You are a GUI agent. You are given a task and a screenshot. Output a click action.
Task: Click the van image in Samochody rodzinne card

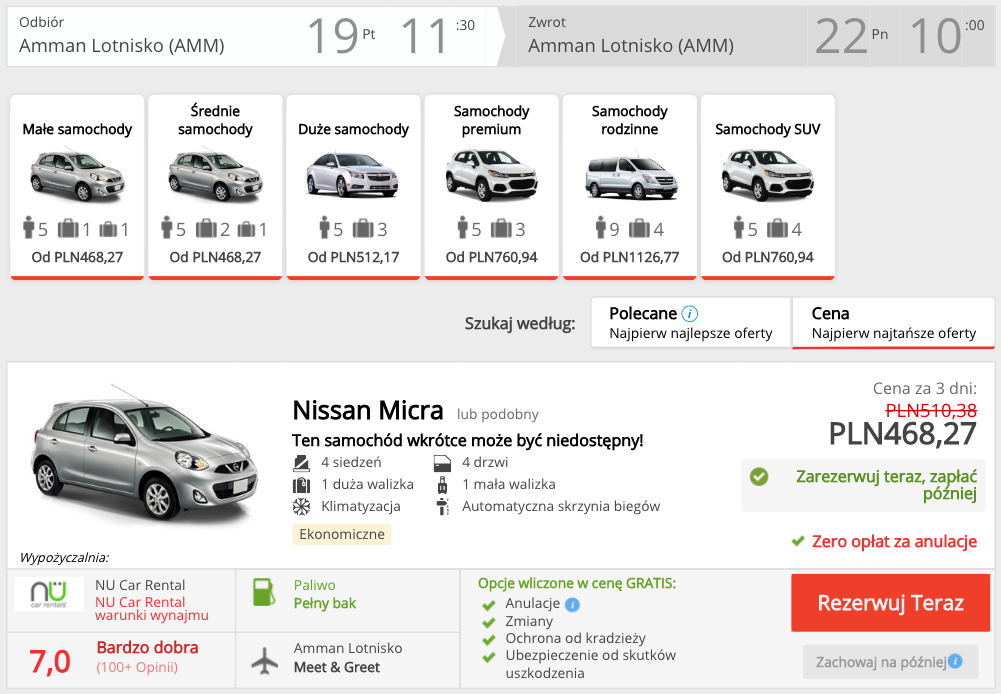[x=631, y=176]
